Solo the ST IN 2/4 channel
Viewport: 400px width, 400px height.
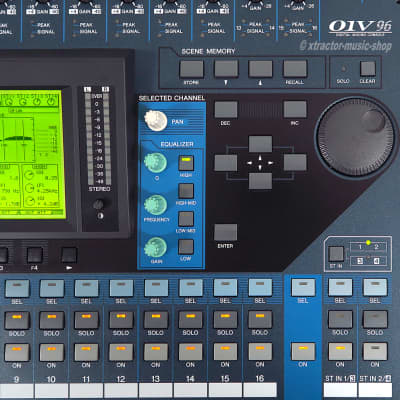[x=375, y=319]
